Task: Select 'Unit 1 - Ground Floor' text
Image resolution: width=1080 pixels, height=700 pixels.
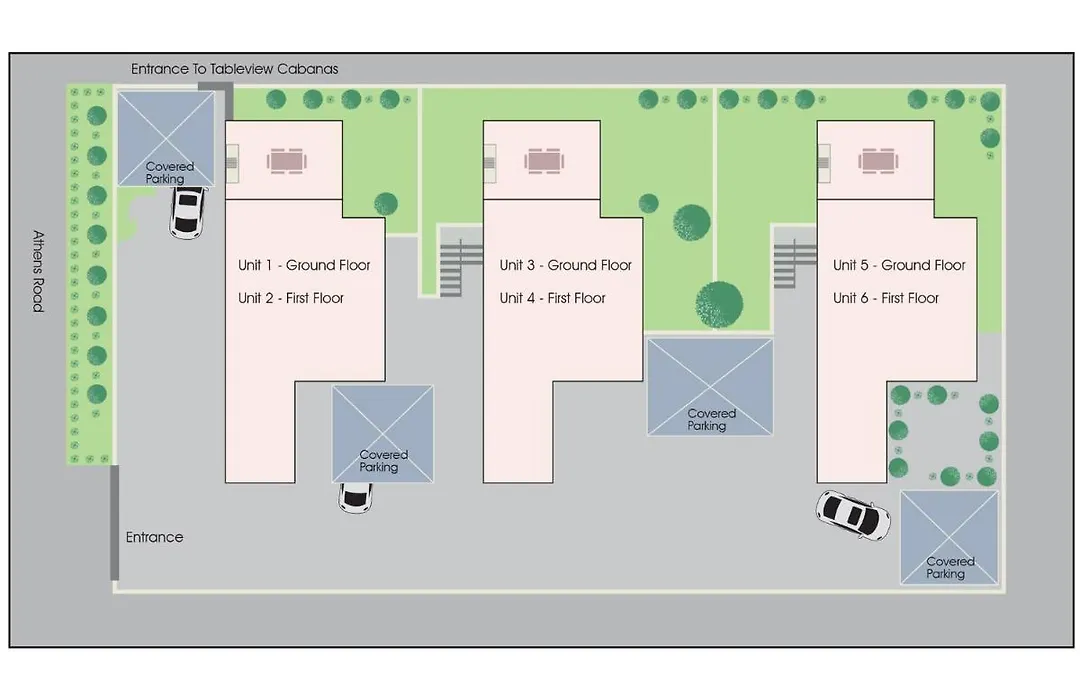Action: 304,265
